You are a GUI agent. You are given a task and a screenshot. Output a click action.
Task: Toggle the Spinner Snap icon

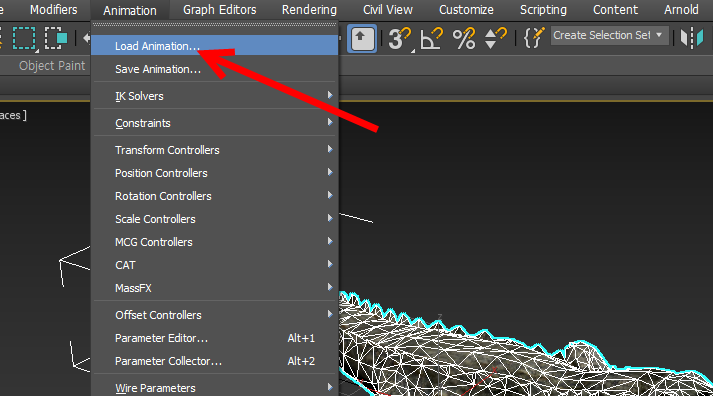coord(496,38)
